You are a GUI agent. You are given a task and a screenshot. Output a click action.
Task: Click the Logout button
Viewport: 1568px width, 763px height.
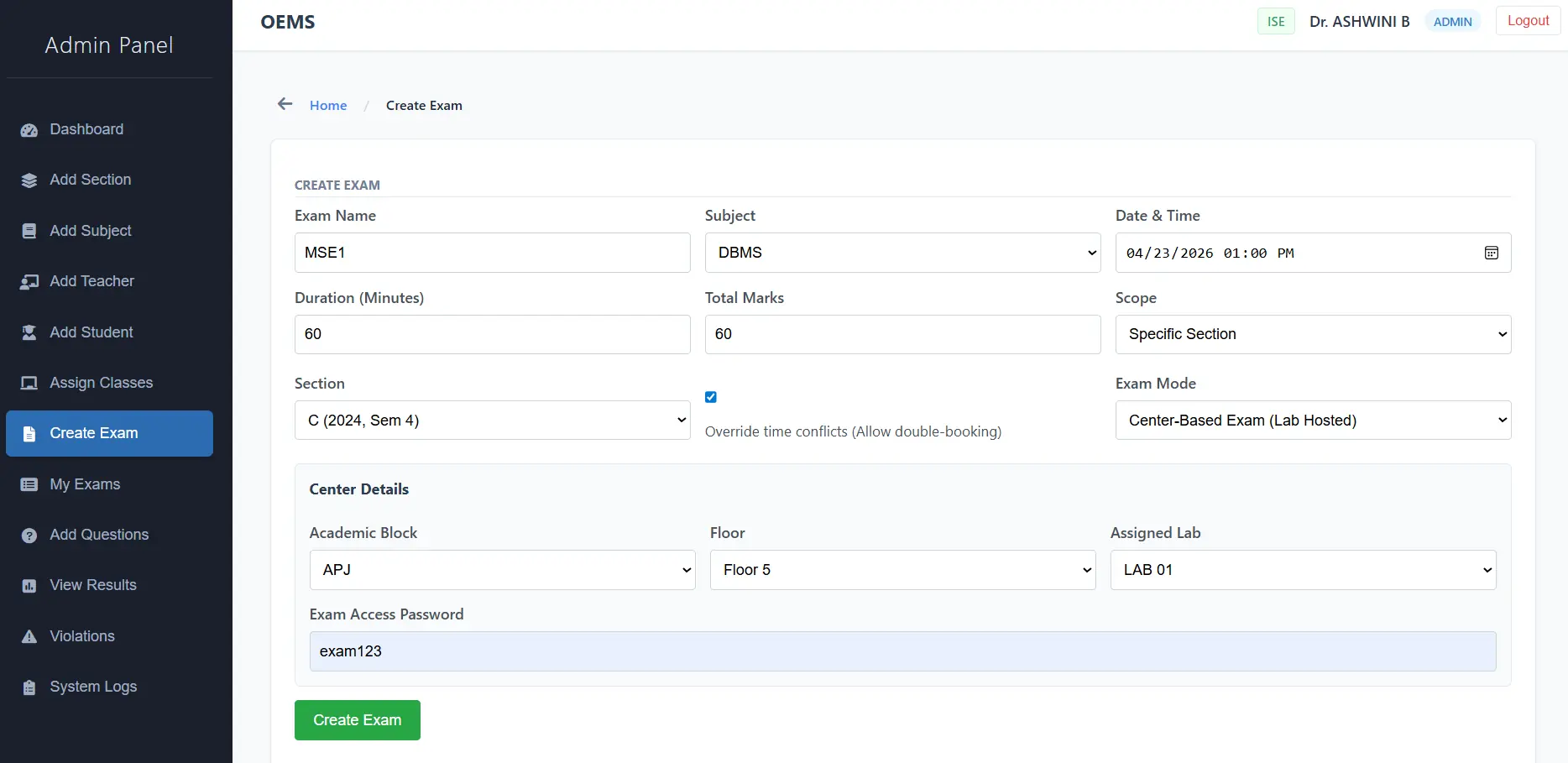click(x=1528, y=21)
